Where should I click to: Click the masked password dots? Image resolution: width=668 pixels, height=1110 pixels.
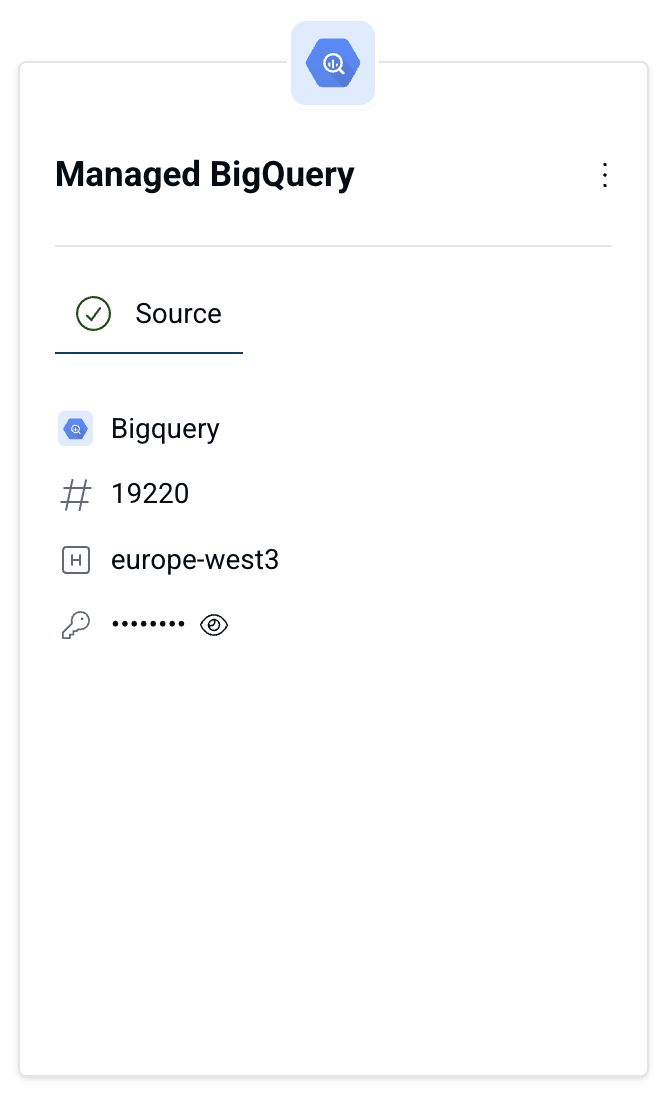click(x=148, y=624)
